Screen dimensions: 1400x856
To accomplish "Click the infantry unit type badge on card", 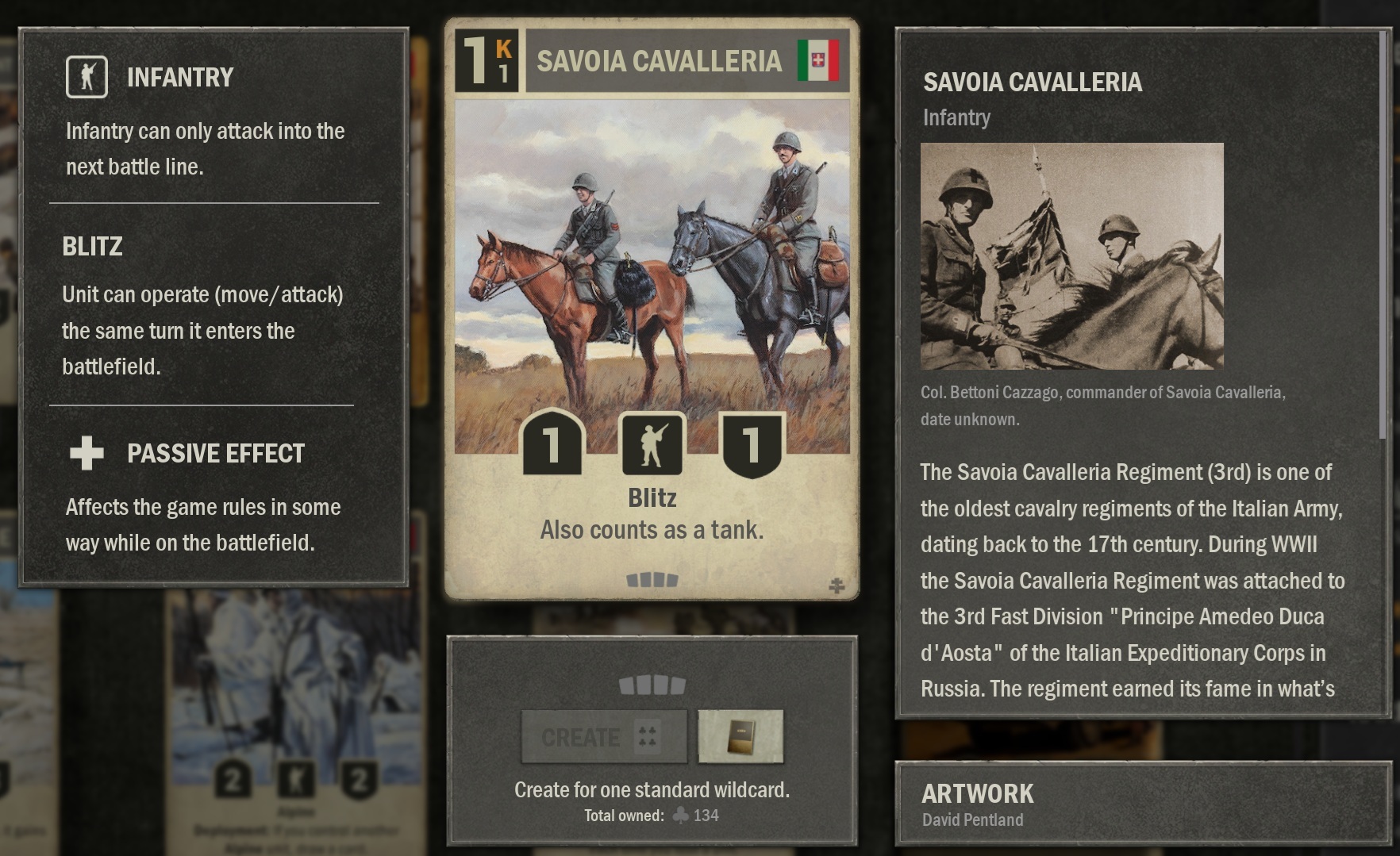I will [x=651, y=444].
